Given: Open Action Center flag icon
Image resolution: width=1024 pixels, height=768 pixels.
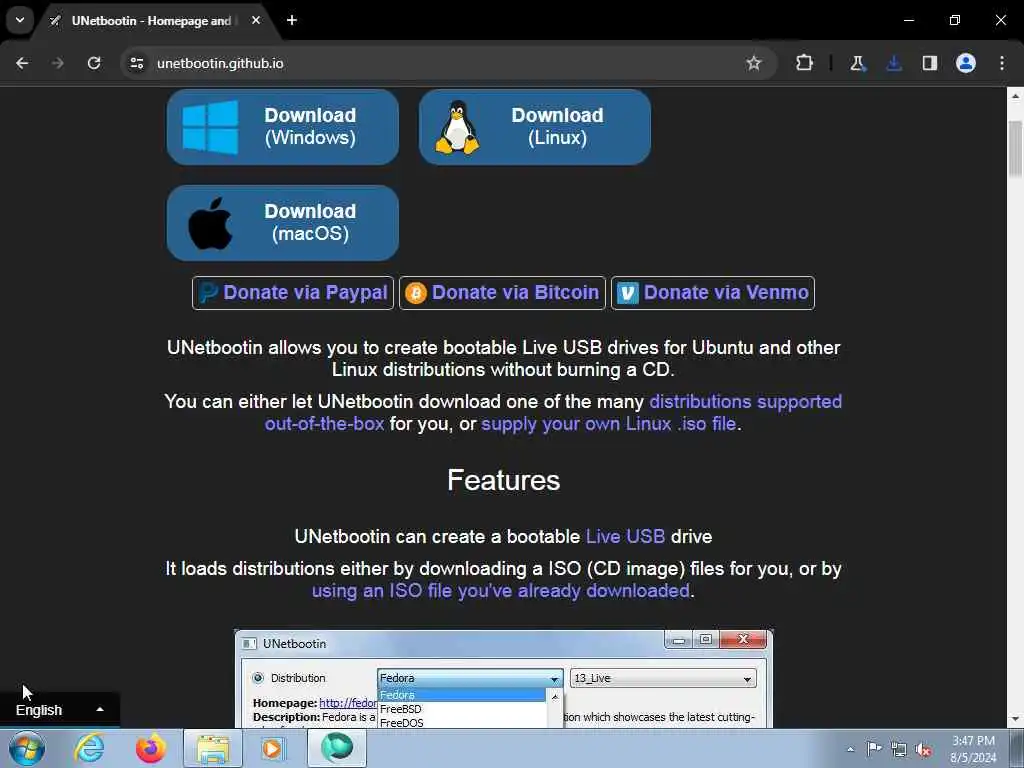Looking at the screenshot, I should coord(873,749).
